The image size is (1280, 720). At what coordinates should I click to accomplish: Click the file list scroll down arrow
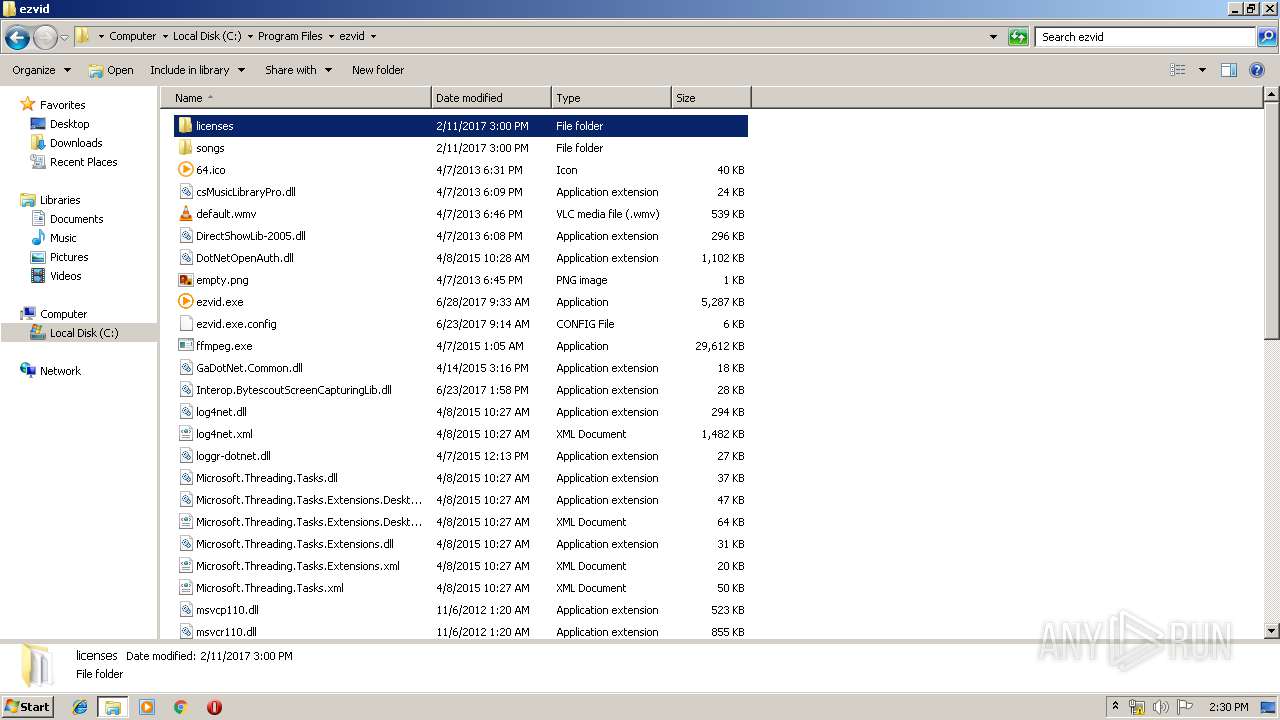tap(1271, 631)
